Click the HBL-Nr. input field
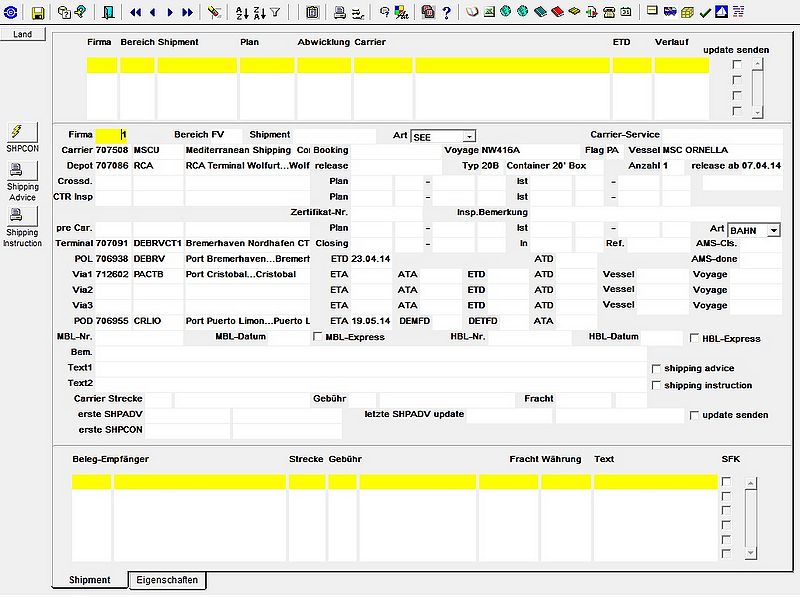 click(x=530, y=337)
